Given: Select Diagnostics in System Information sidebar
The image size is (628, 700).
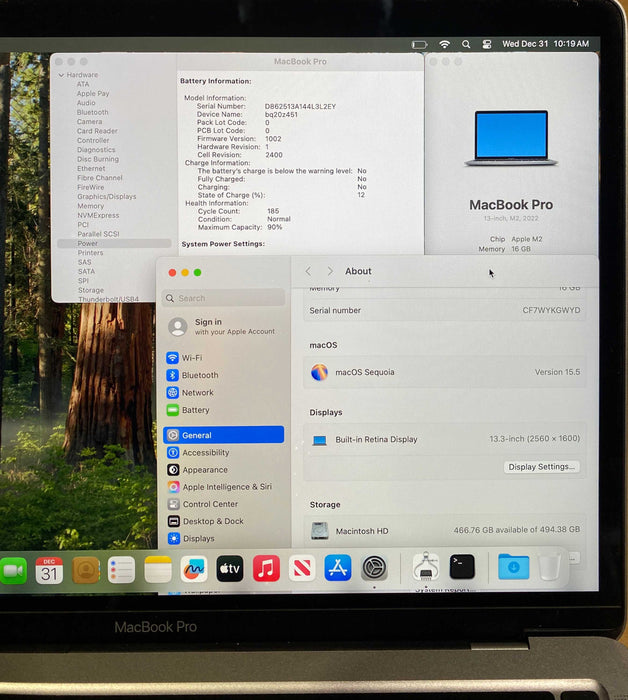Looking at the screenshot, I should [x=96, y=150].
